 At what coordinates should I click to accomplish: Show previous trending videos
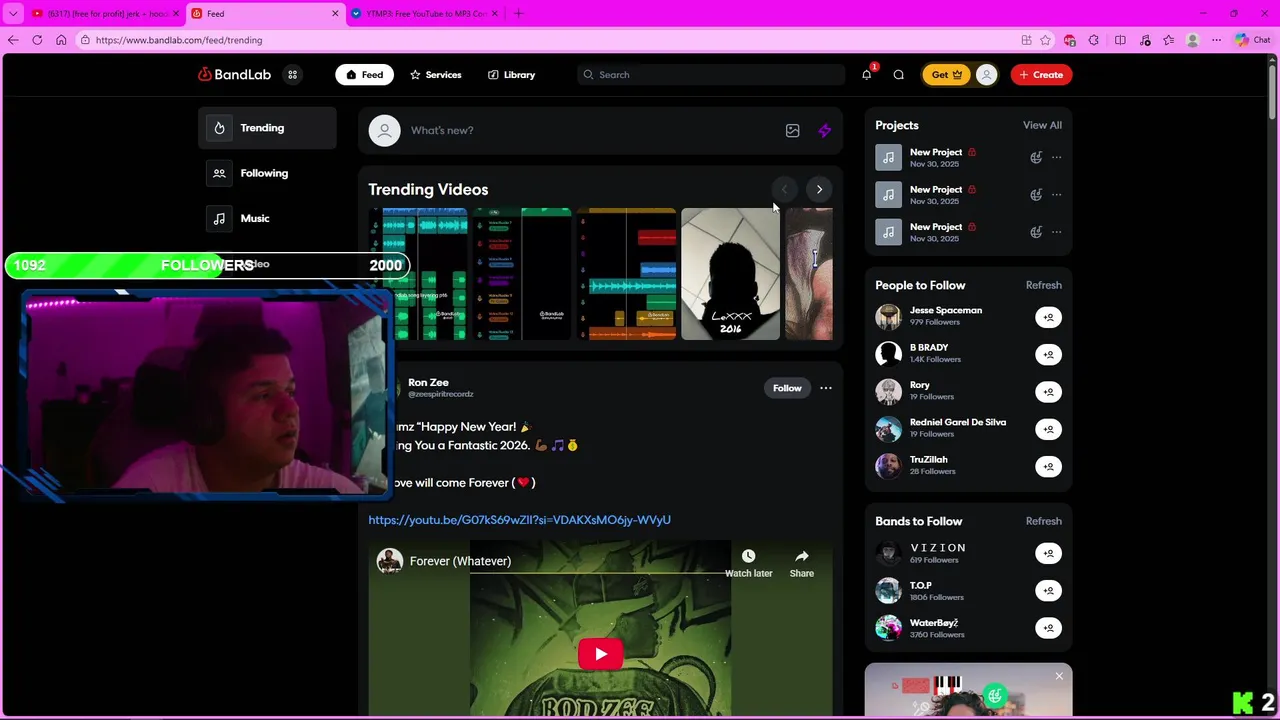pos(784,189)
